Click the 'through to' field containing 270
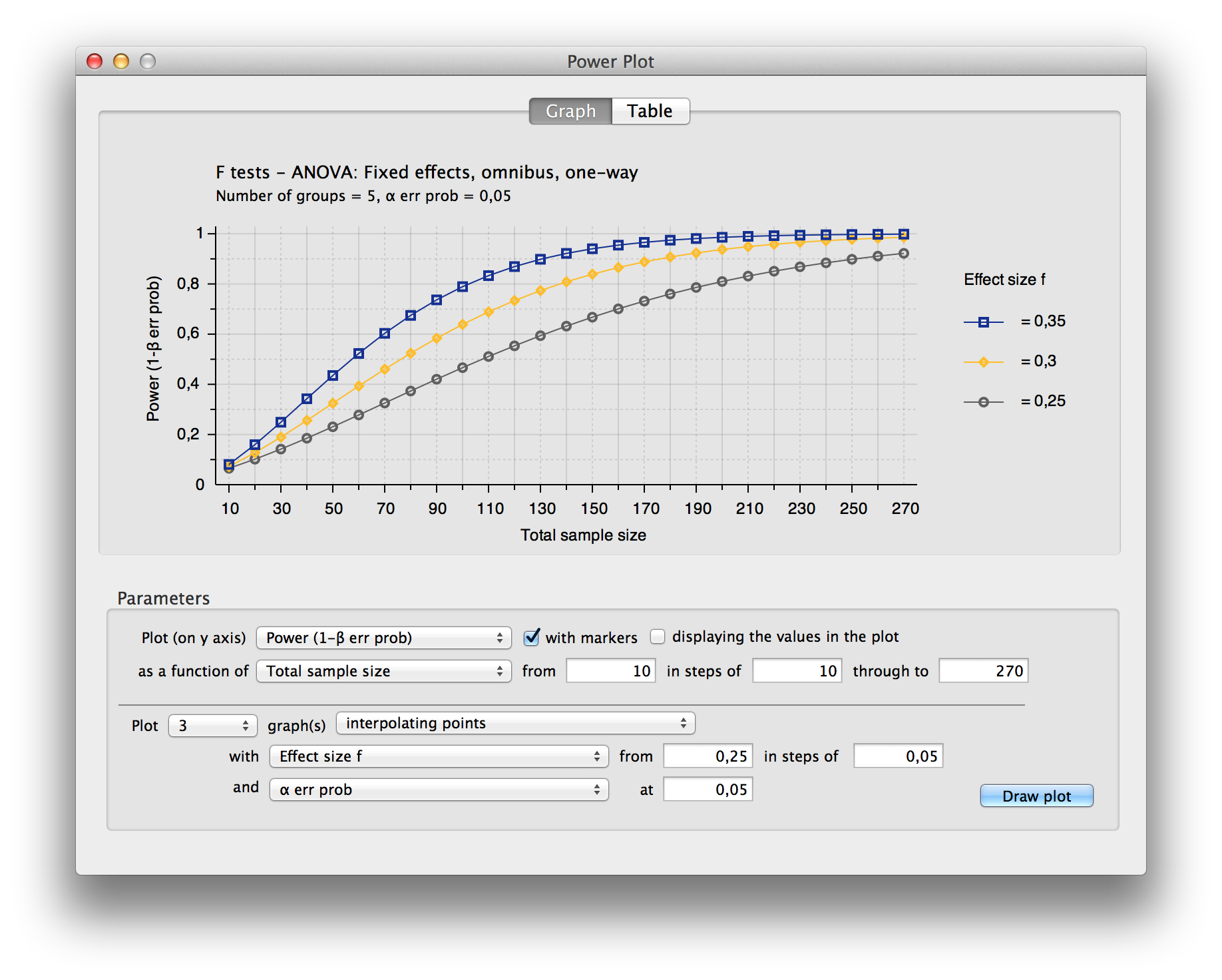The image size is (1222, 980). (984, 670)
